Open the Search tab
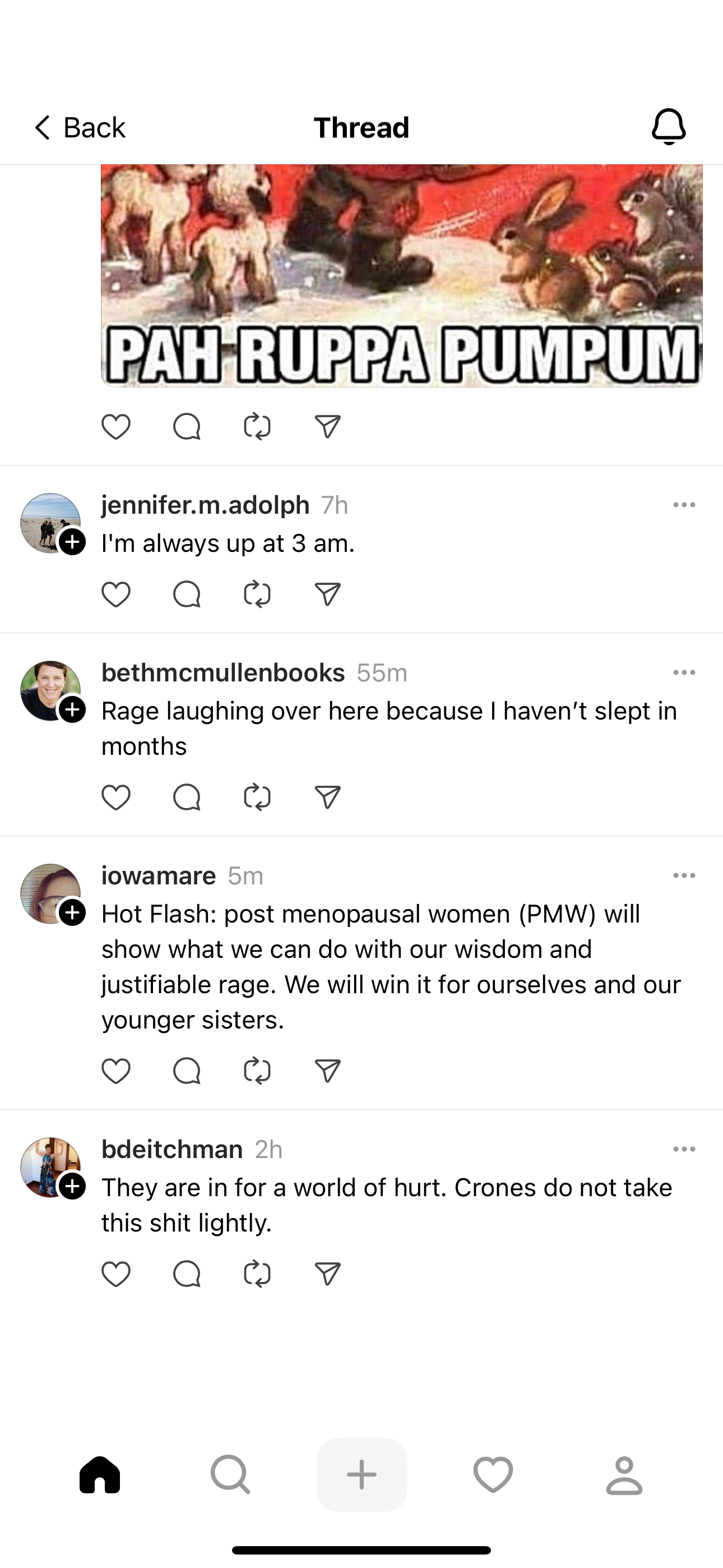The image size is (723, 1568). [230, 1475]
